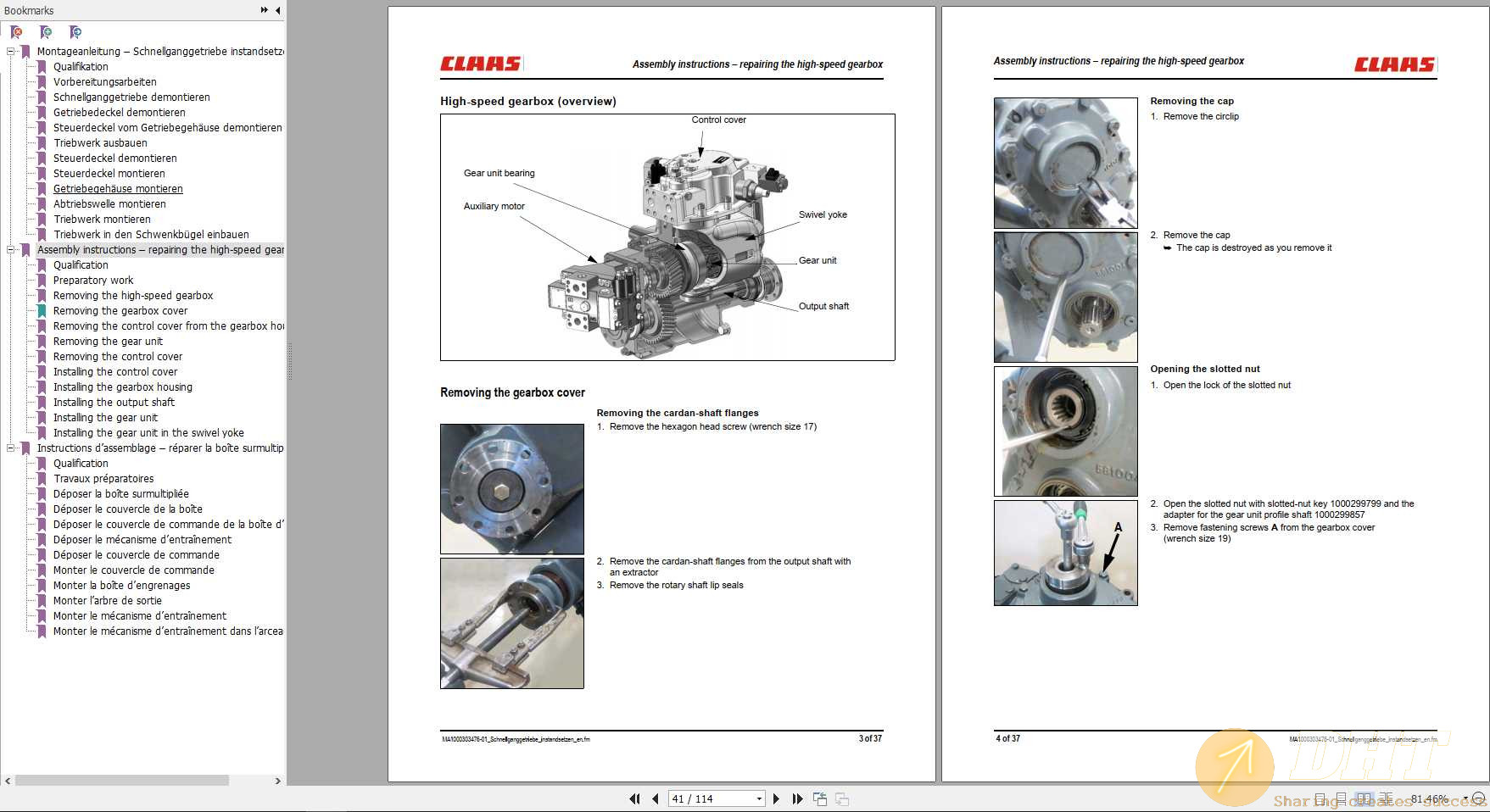The image size is (1490, 812).
Task: Open the Monter la boîte d'engrenages bookmark
Action: click(x=122, y=585)
